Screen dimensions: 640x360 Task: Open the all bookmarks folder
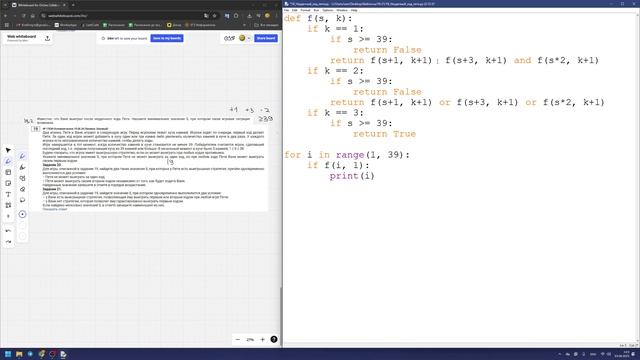pos(266,25)
